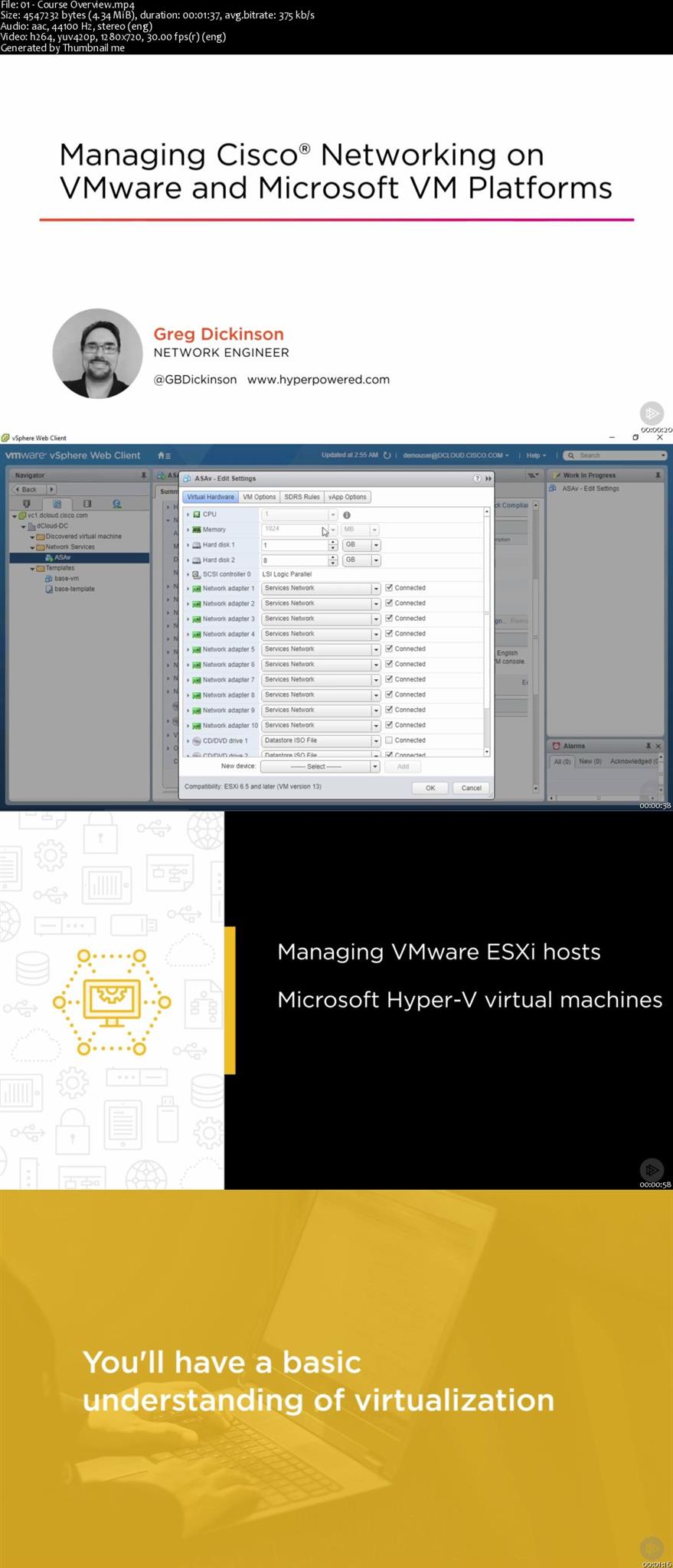Click the Edit Settings hardware list scrollbar
The image size is (673, 1568).
(487, 632)
